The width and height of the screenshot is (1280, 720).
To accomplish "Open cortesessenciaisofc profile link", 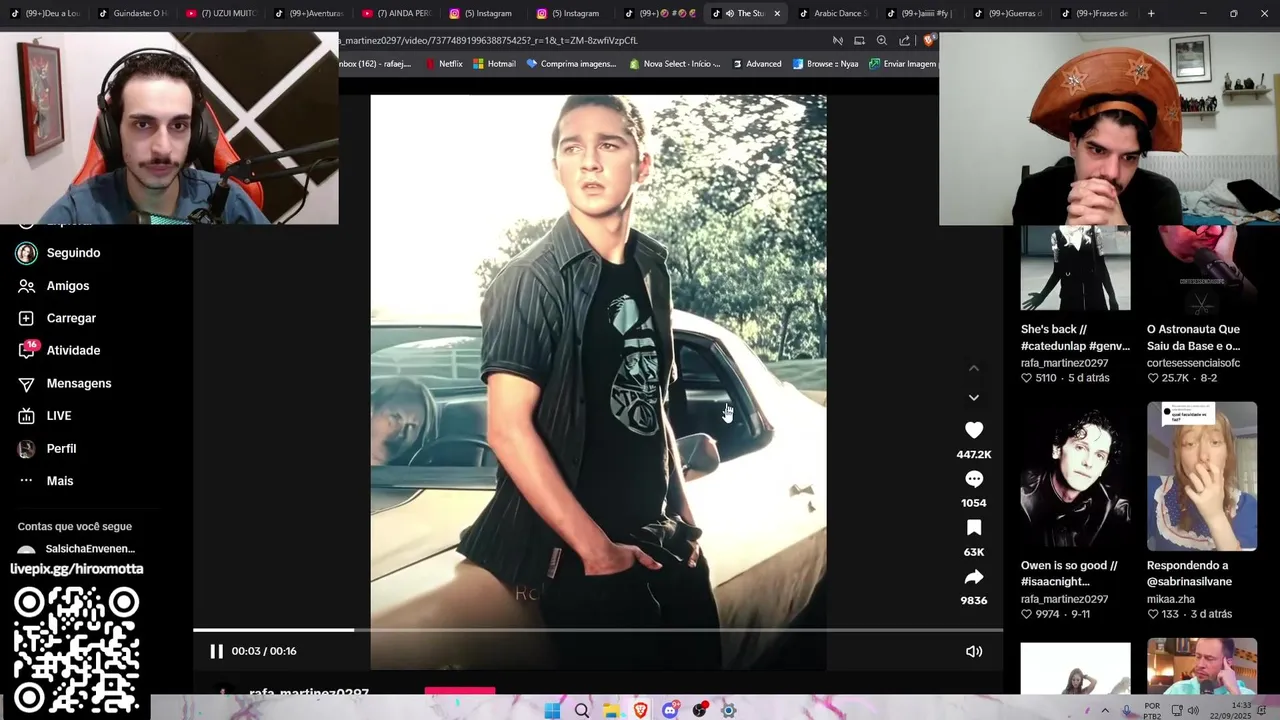I will 1193,363.
